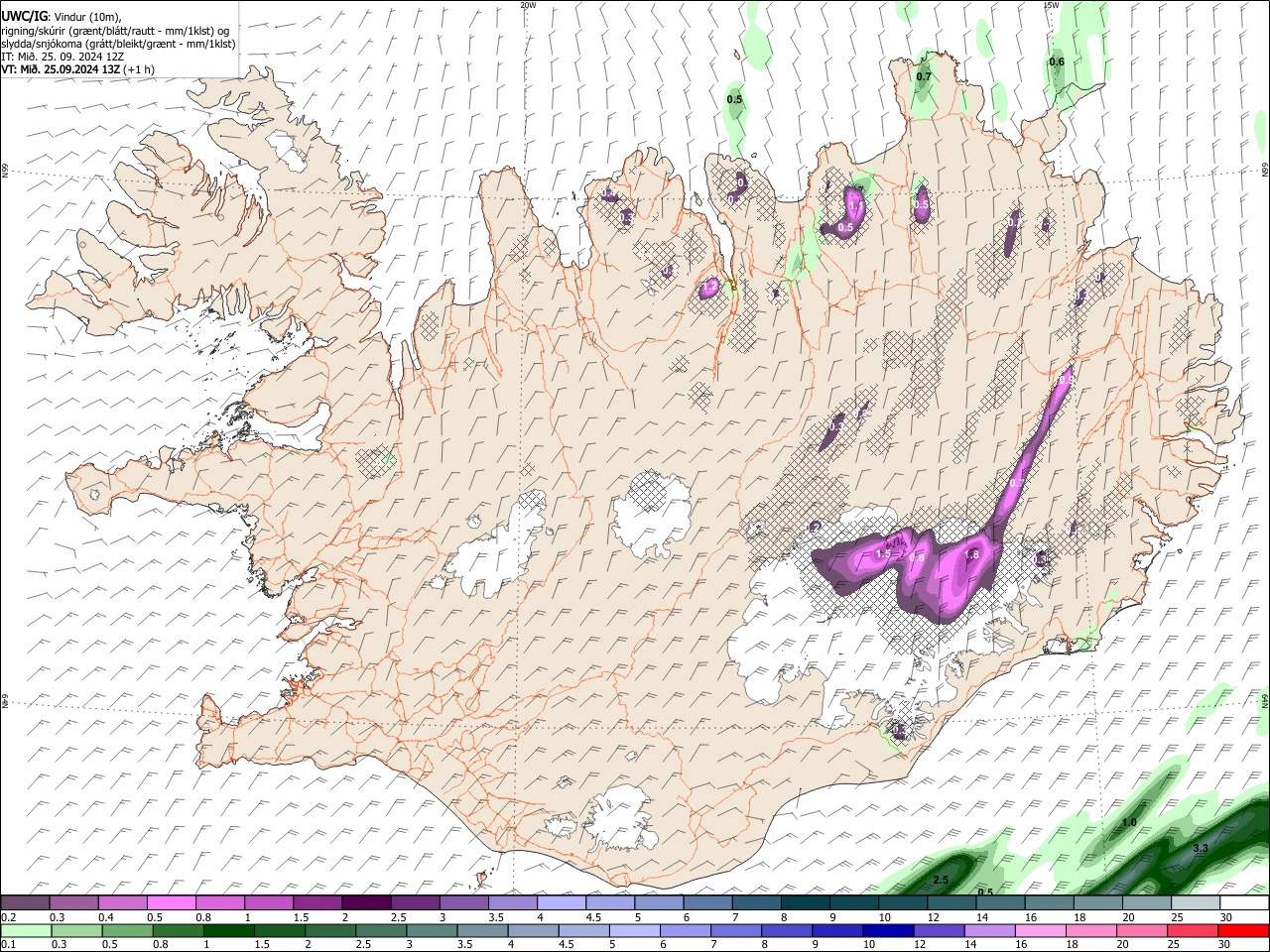Click the palest green 0.1 swatch, bottom row
Image resolution: width=1270 pixels, height=952 pixels.
(26, 930)
